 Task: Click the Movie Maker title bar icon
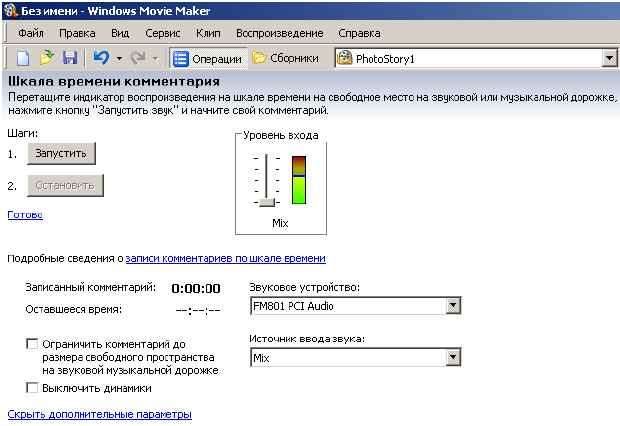pyautogui.click(x=12, y=11)
